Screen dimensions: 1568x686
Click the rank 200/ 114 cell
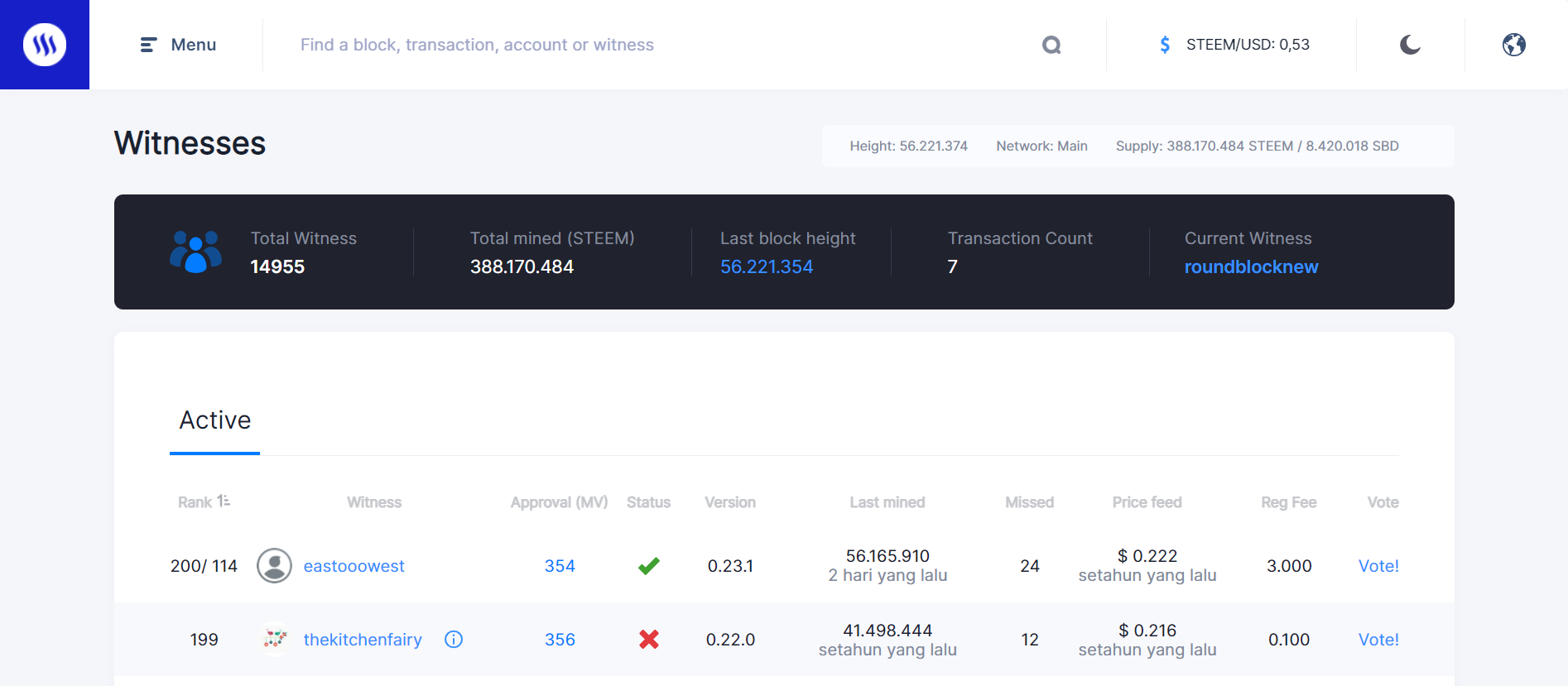coord(204,566)
